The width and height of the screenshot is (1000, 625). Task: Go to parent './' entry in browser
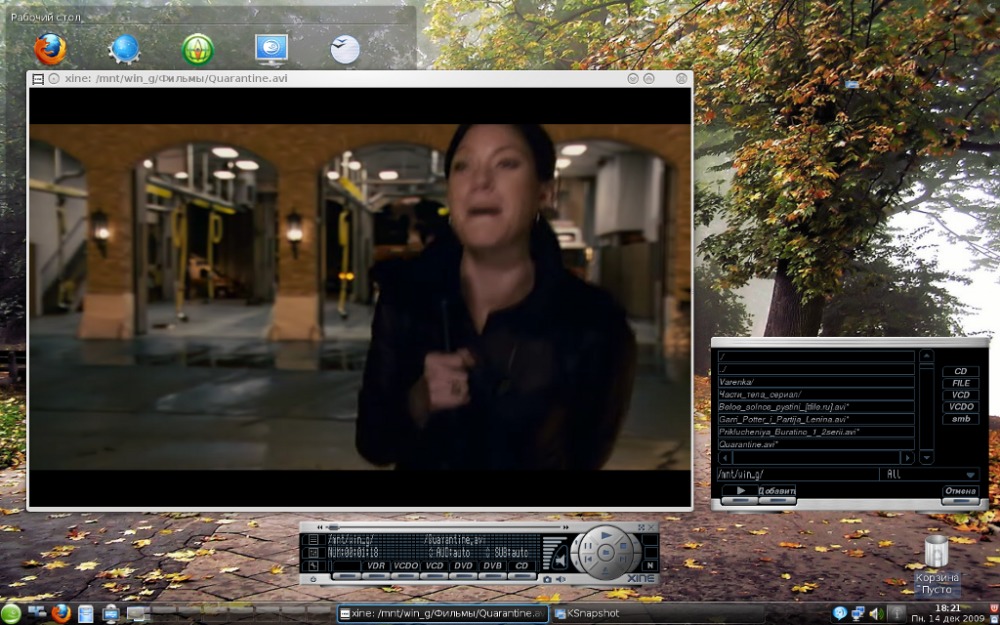click(x=816, y=369)
